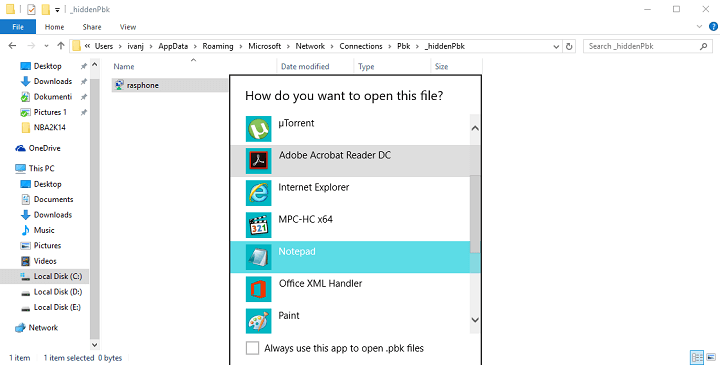This screenshot has width=720, height=365.
Task: Open Home ribbon tab
Action: pyautogui.click(x=54, y=27)
